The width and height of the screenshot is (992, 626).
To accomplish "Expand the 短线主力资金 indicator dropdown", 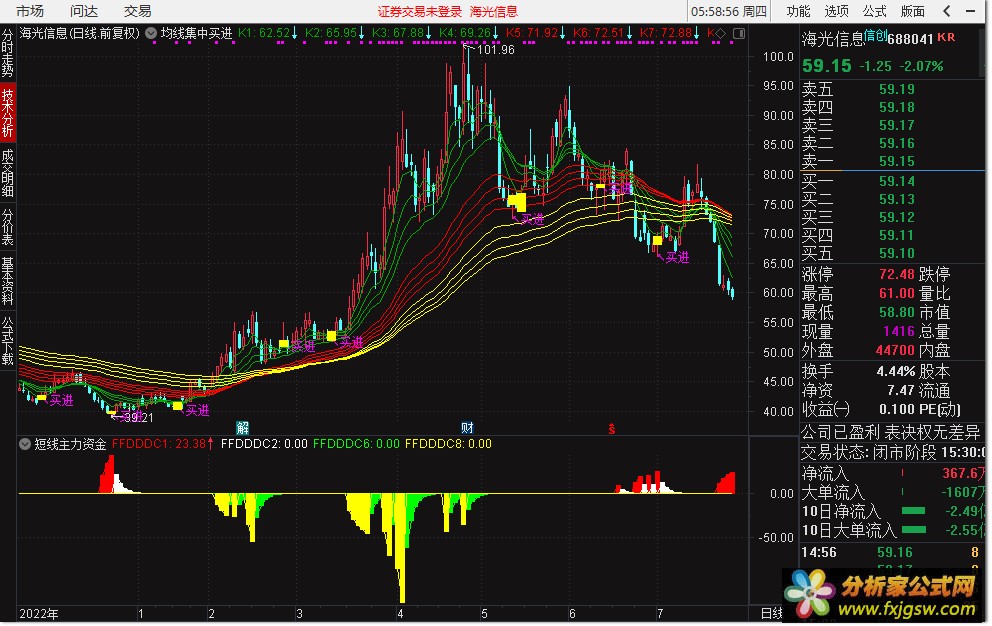I will (x=25, y=444).
